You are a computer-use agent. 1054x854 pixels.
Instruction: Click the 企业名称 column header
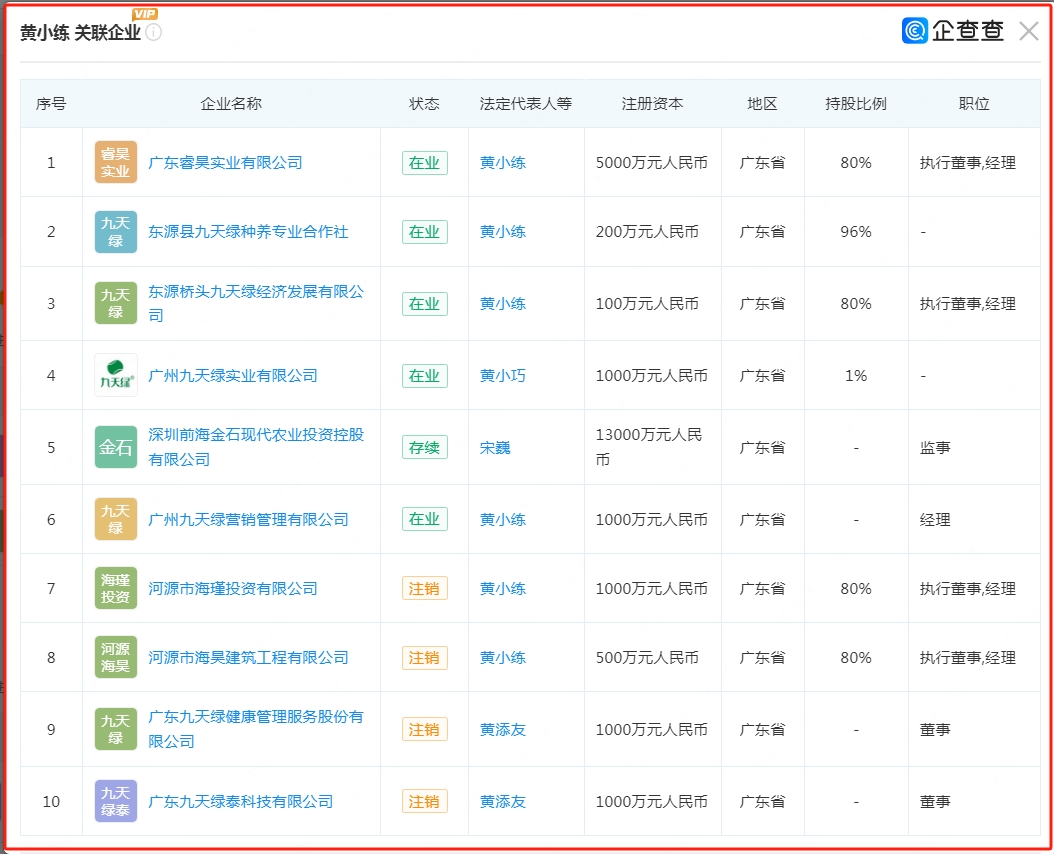[x=231, y=104]
